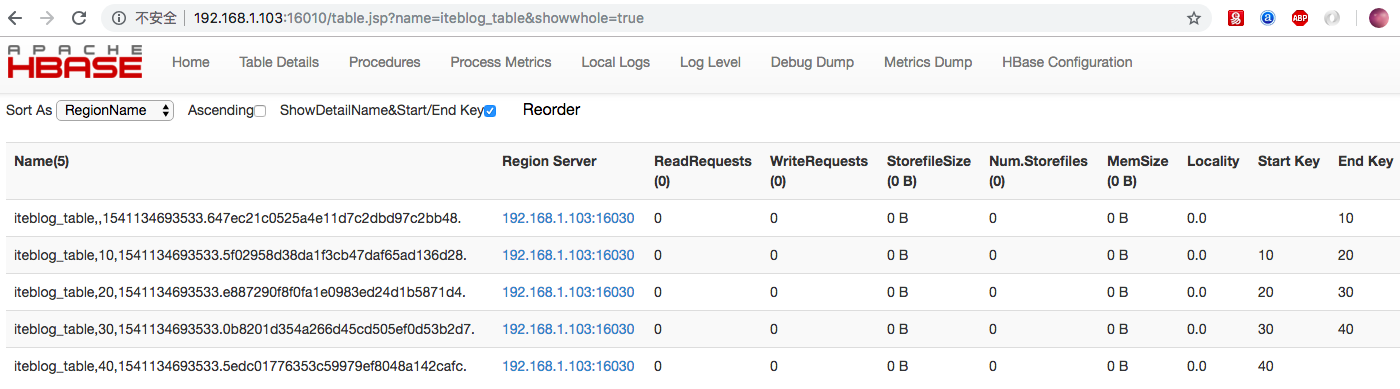The height and width of the screenshot is (389, 1400).
Task: Open region server link for iteblog_table,20 row
Action: pos(568,292)
